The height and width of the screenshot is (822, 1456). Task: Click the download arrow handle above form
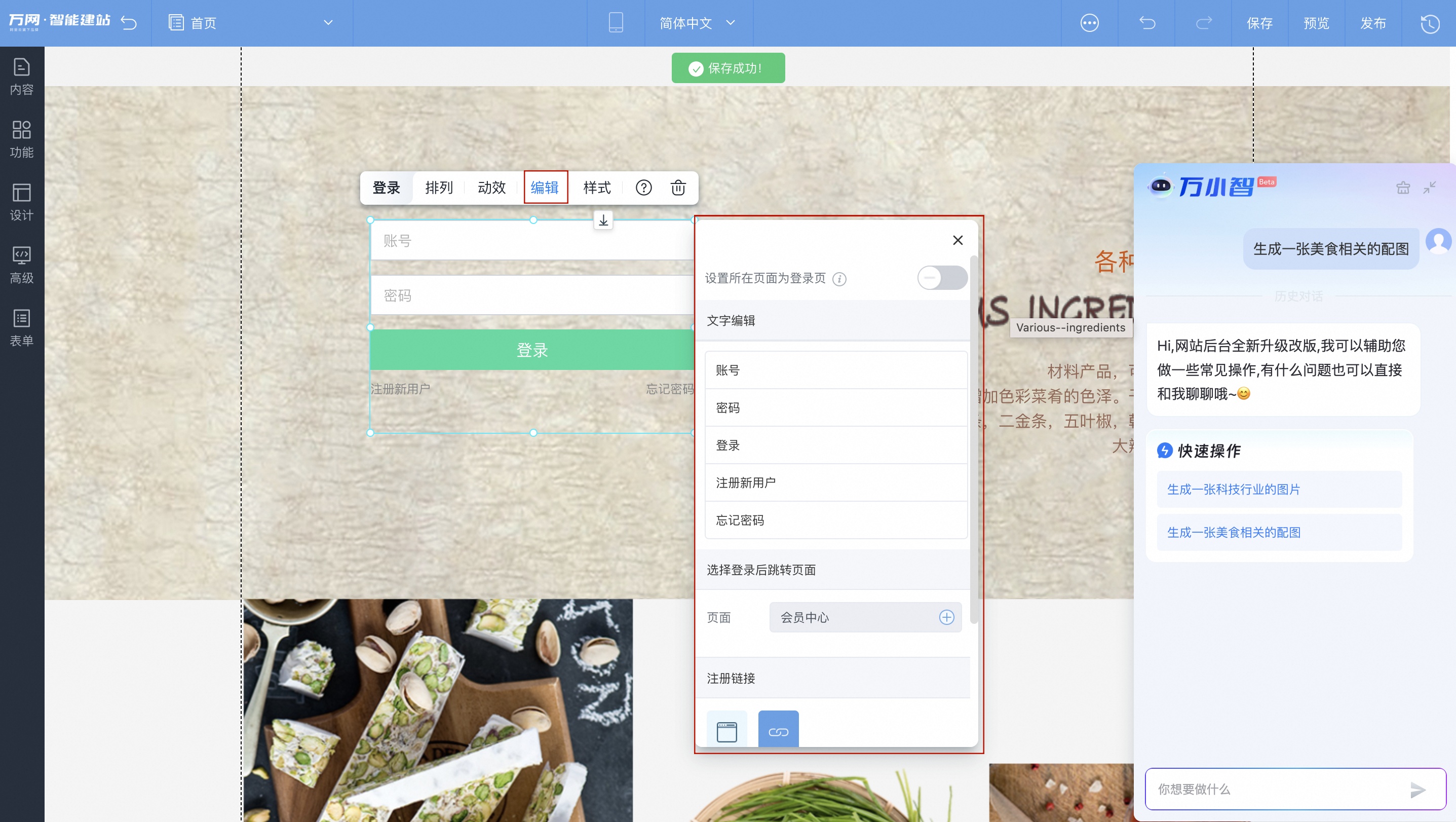coord(603,220)
